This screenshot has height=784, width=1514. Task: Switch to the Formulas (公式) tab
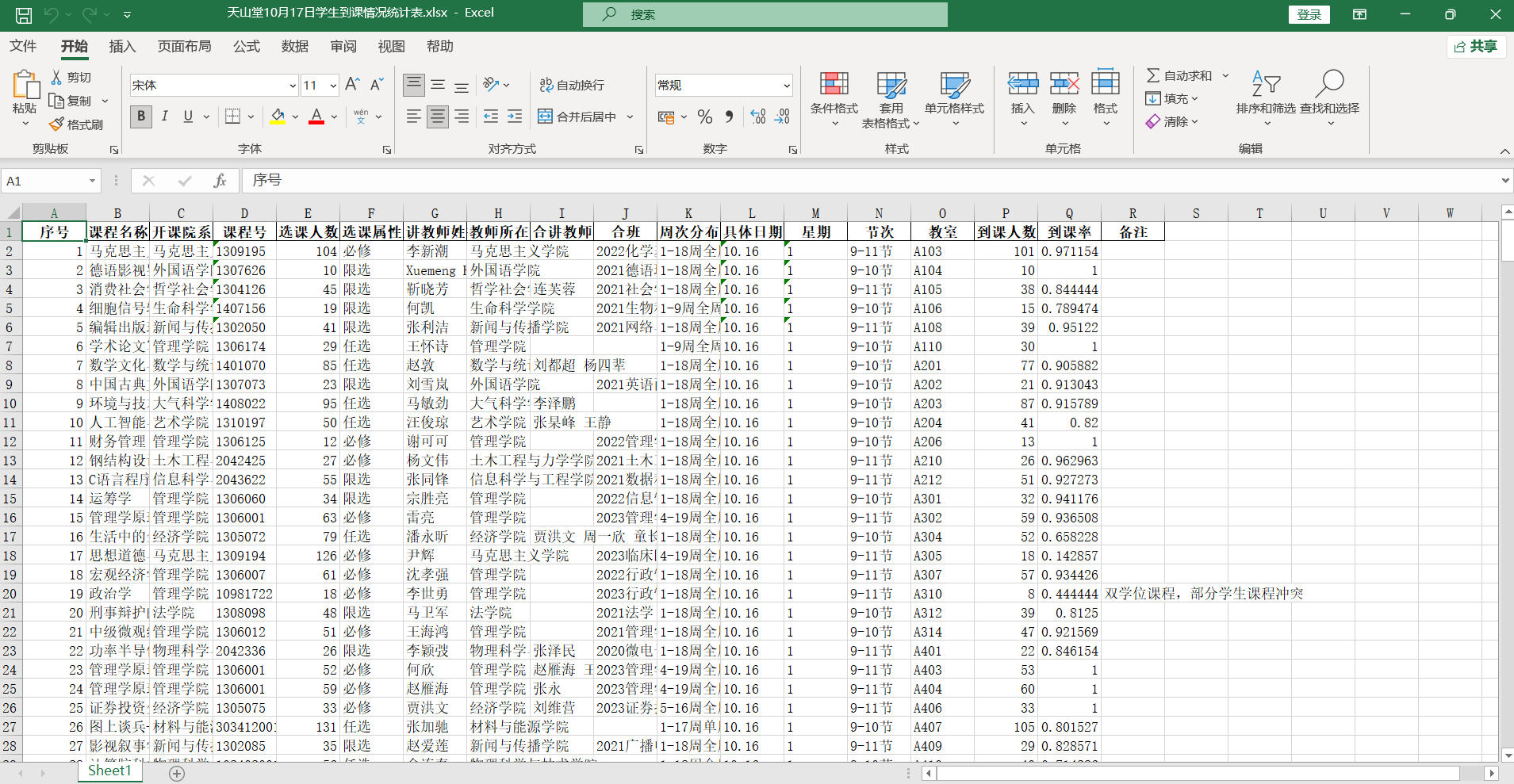[247, 46]
